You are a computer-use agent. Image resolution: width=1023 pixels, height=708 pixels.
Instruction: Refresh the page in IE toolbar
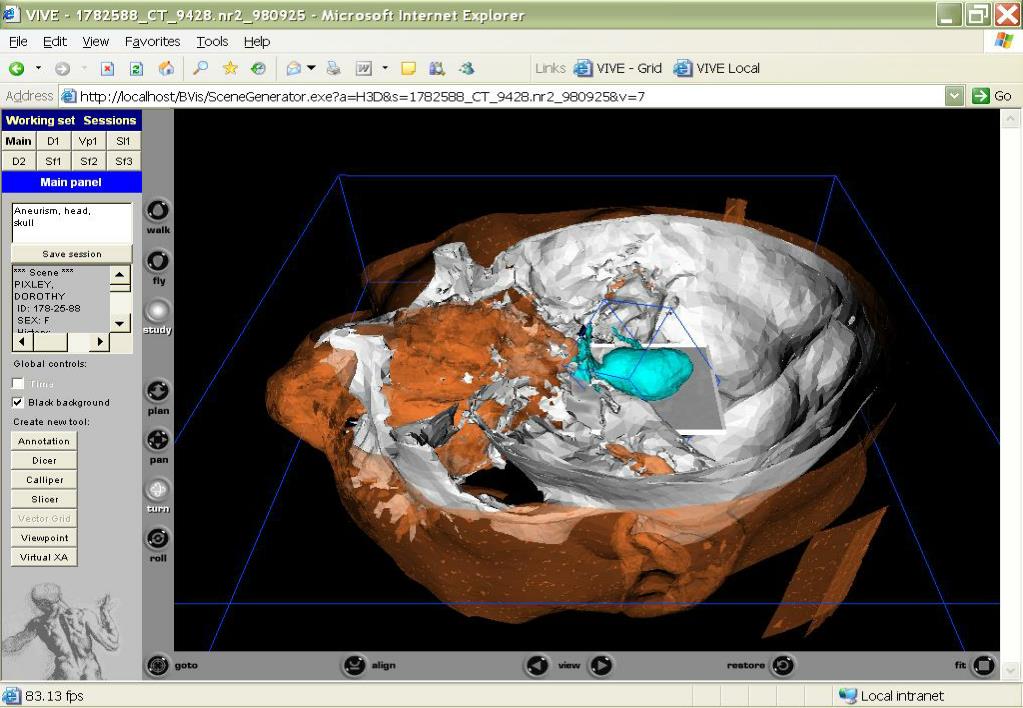coord(136,69)
